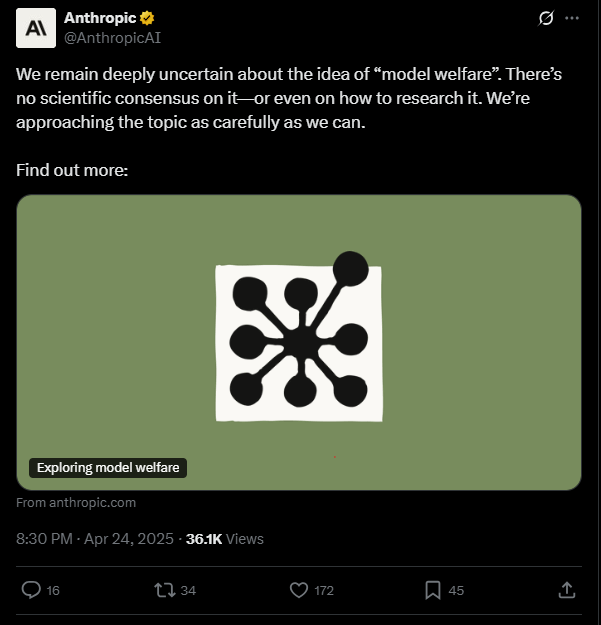Open the 8:30 PM Apr 24, 2025 timestamp
601x625 pixels.
coord(94,539)
